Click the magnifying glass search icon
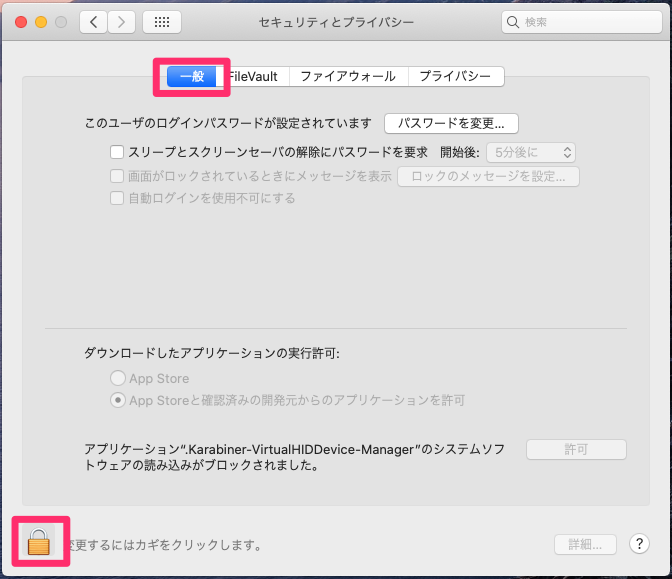This screenshot has height=579, width=672. pyautogui.click(x=513, y=22)
